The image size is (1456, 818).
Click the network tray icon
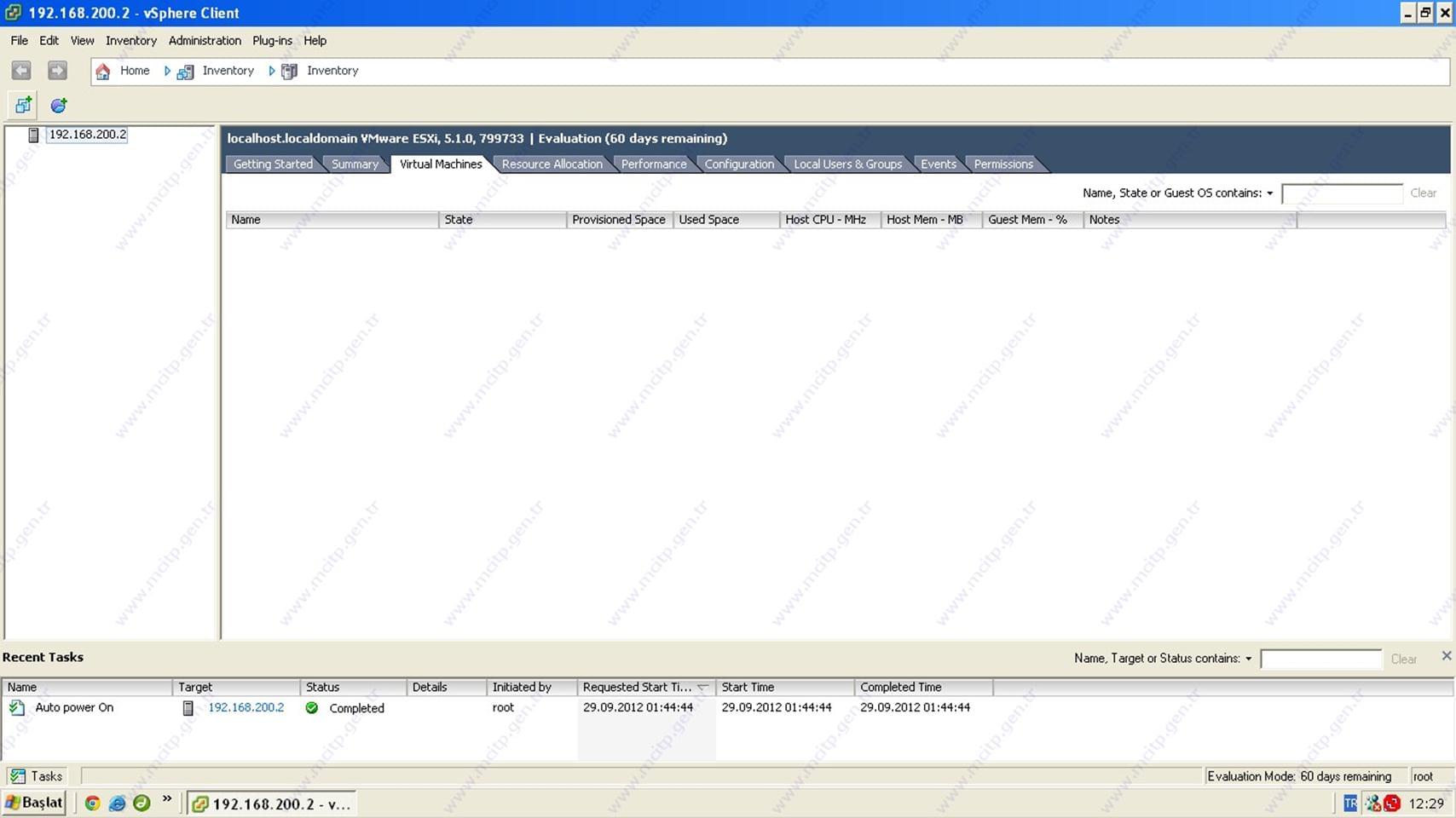tap(1373, 804)
